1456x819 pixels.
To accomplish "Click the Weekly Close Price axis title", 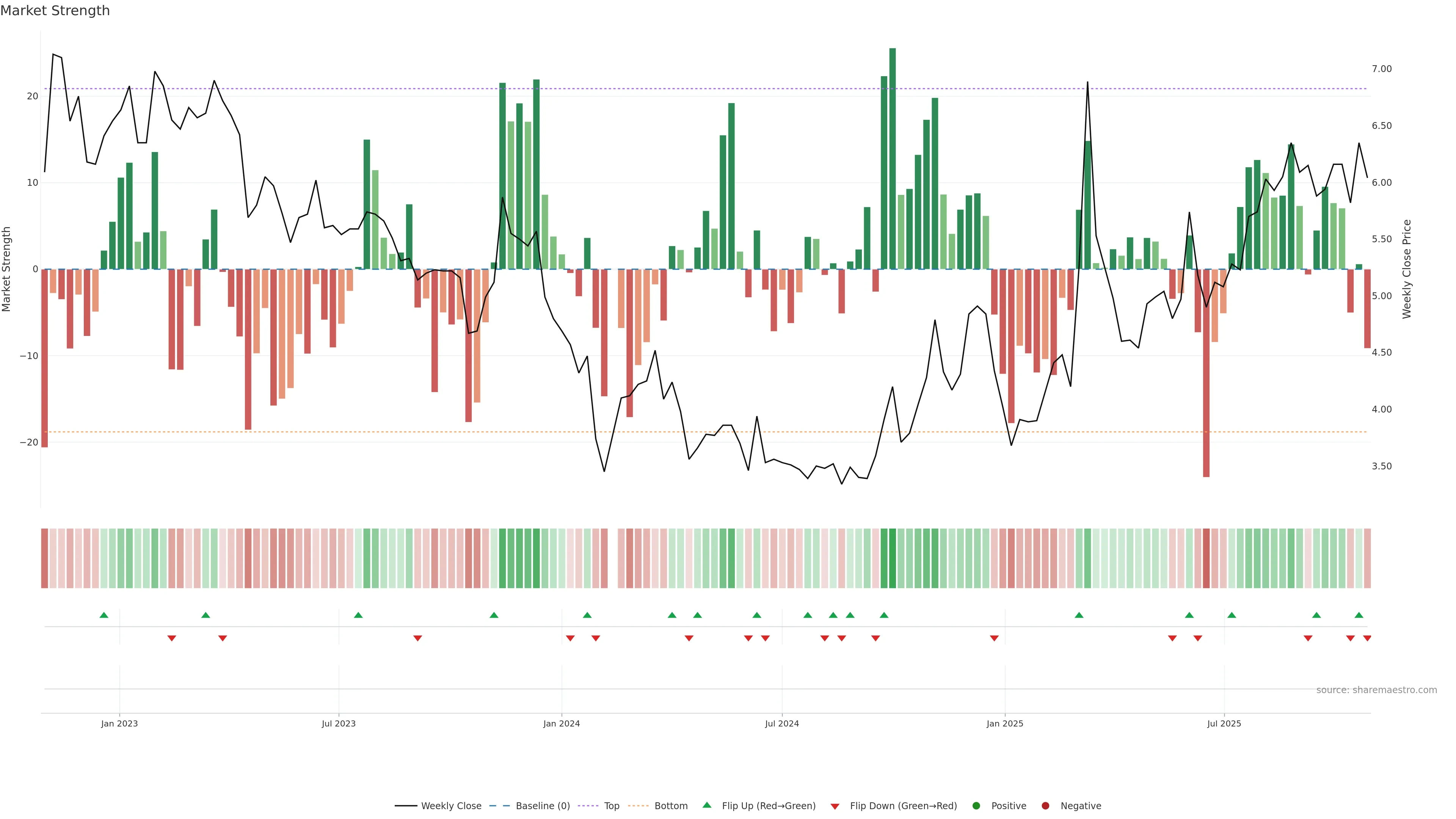I will (x=1407, y=269).
